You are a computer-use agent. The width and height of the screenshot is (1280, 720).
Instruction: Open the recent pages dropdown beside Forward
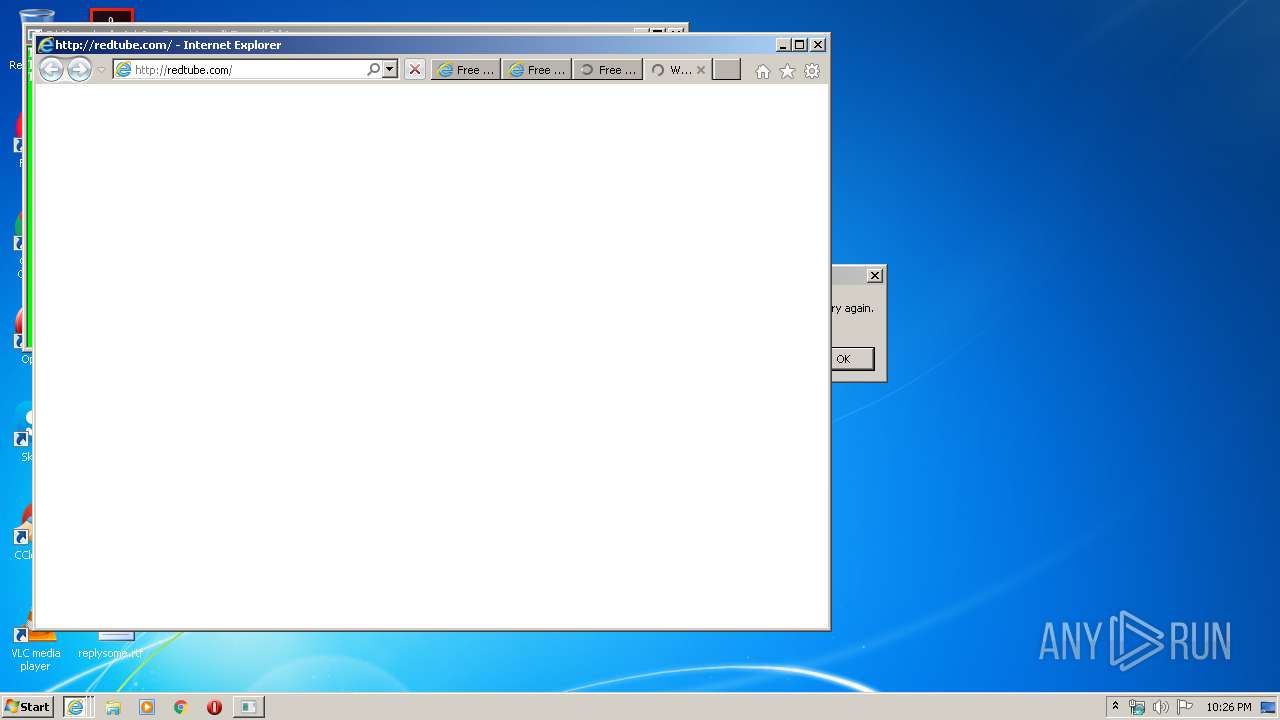pyautogui.click(x=101, y=70)
